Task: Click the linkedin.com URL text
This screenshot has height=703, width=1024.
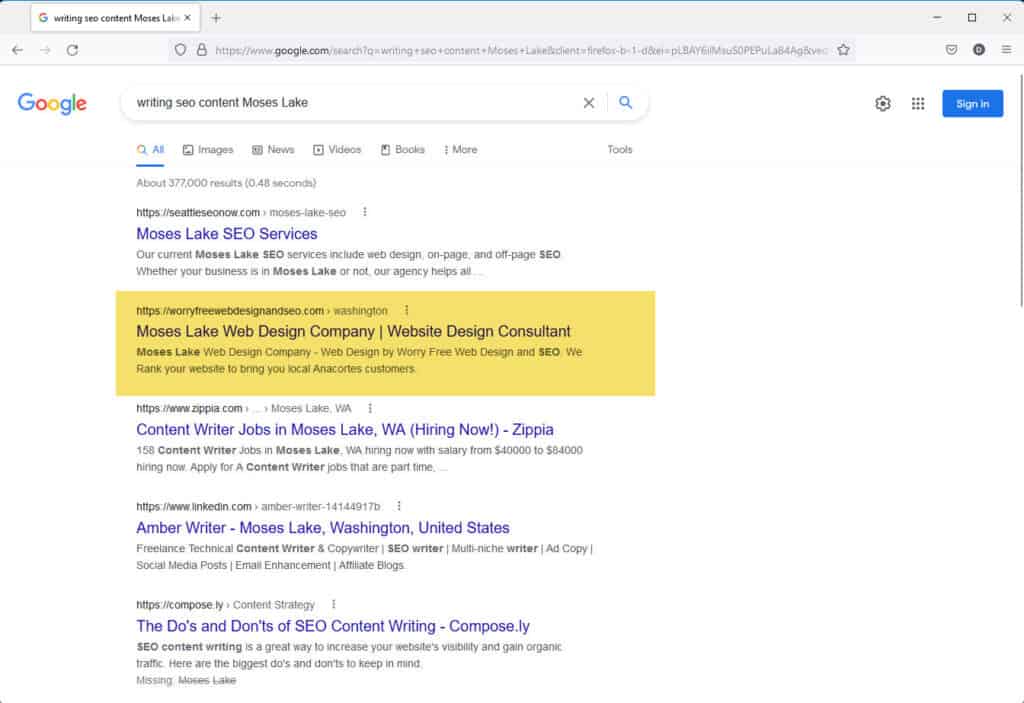Action: pos(194,506)
